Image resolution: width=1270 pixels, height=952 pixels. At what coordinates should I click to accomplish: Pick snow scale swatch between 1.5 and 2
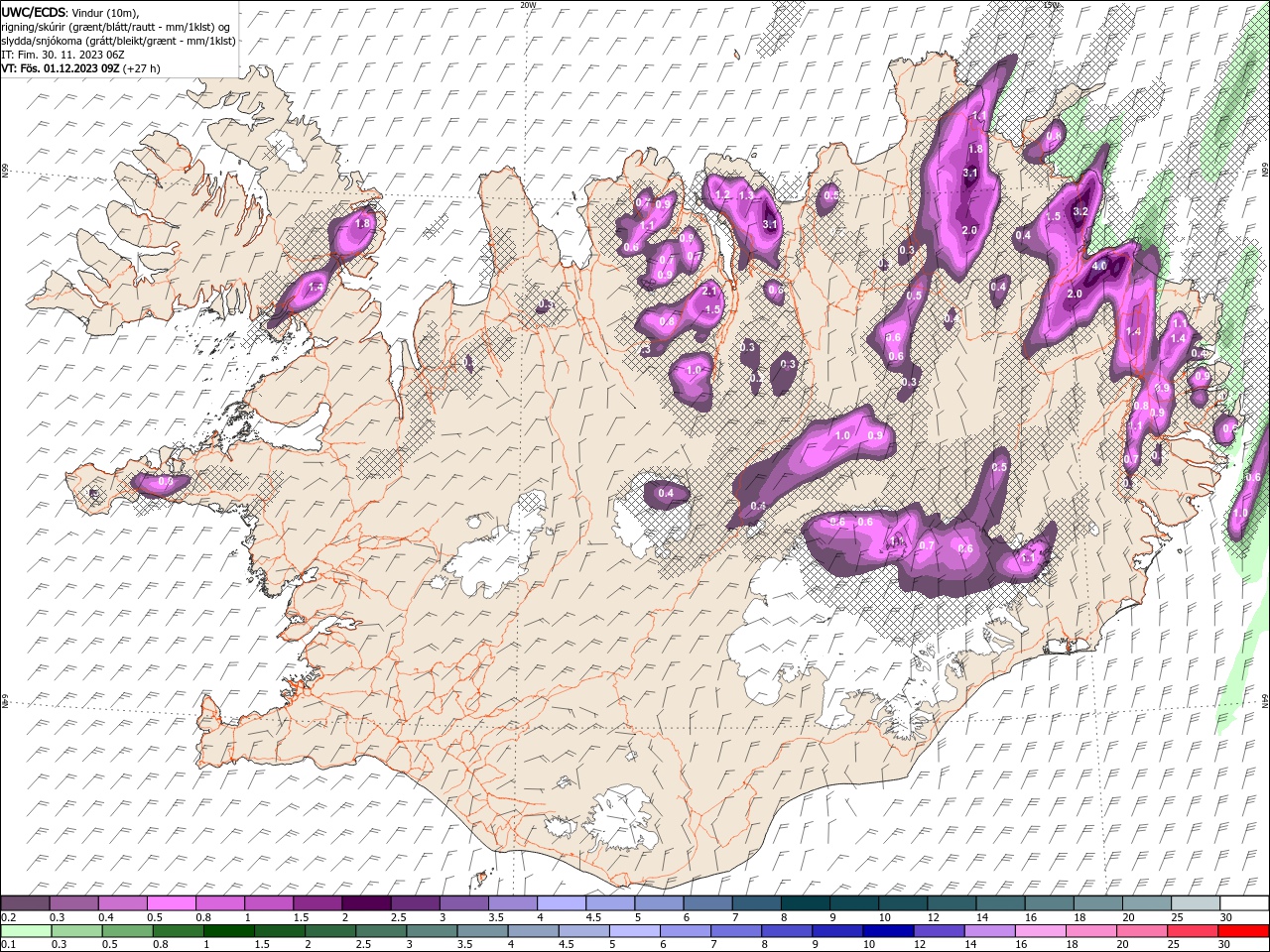[317, 903]
